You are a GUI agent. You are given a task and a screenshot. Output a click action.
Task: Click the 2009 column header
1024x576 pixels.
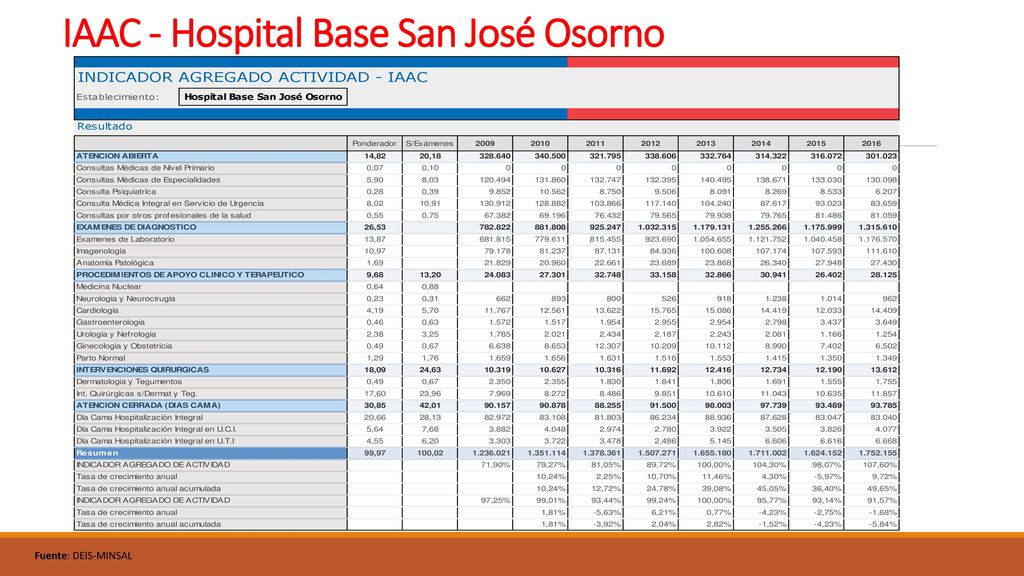coord(485,143)
